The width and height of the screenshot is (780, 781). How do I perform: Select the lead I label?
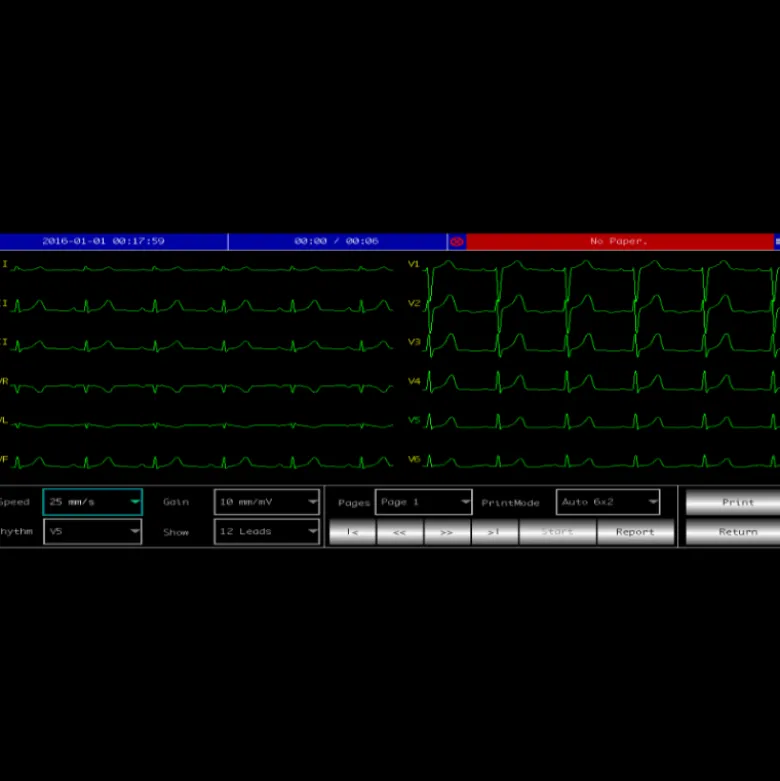[5, 264]
